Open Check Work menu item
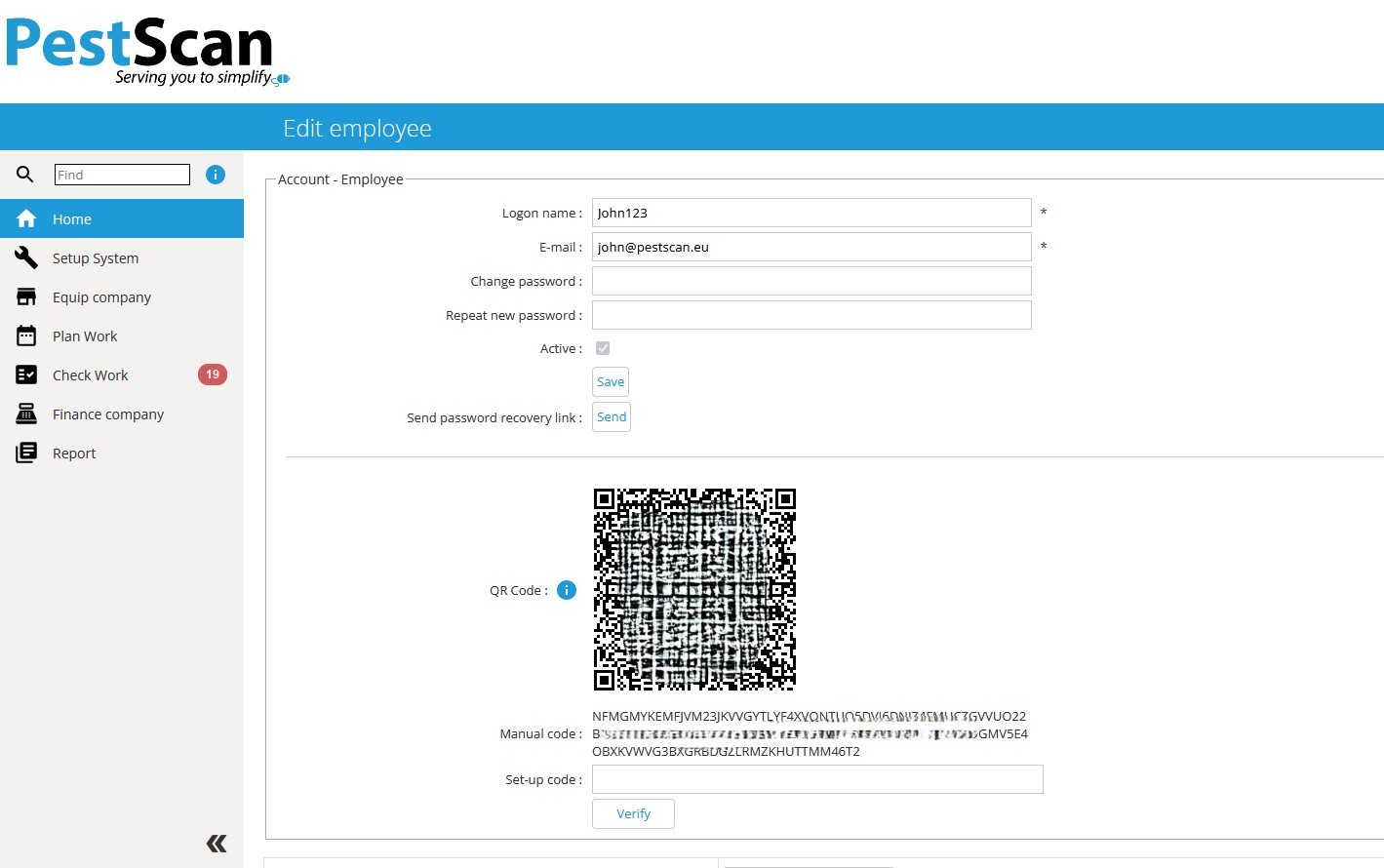Image resolution: width=1384 pixels, height=868 pixels. coord(122,375)
